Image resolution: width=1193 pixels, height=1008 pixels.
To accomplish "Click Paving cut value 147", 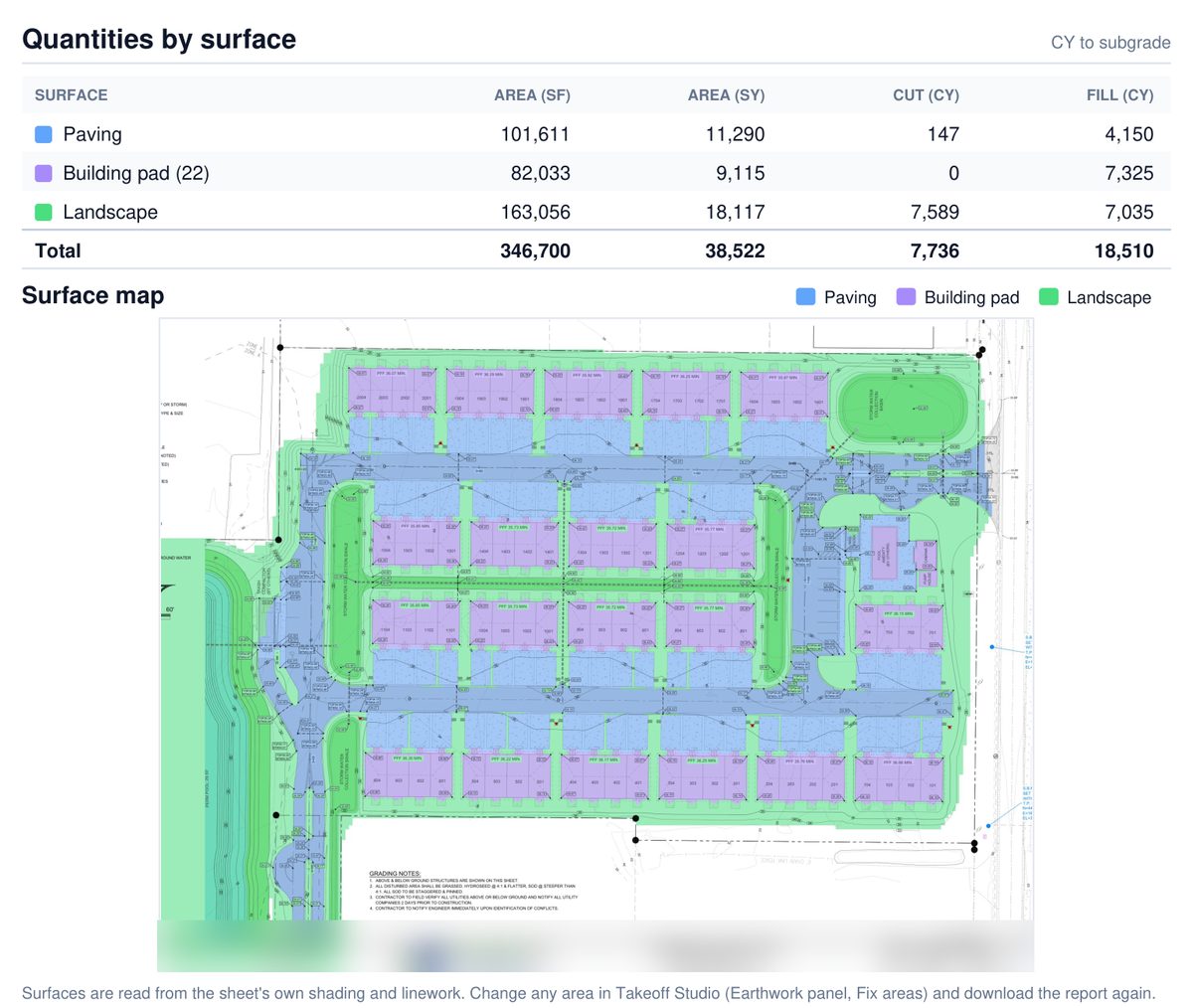I will point(942,134).
